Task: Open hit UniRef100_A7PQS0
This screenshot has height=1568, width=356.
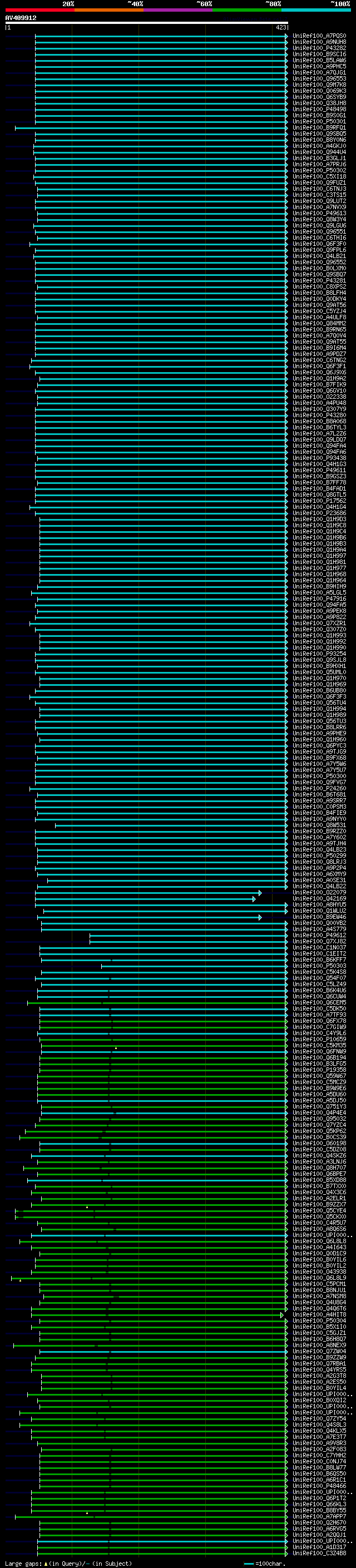Action: (319, 36)
